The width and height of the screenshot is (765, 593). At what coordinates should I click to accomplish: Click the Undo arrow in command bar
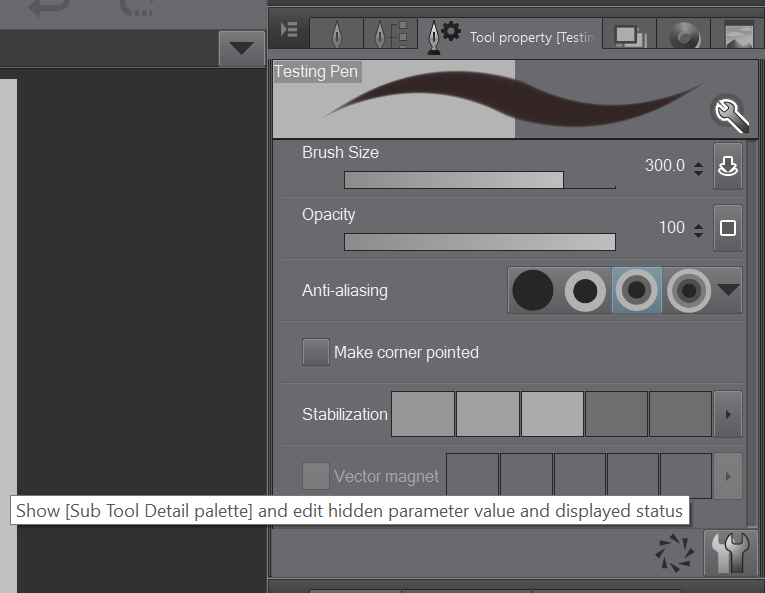(x=49, y=7)
